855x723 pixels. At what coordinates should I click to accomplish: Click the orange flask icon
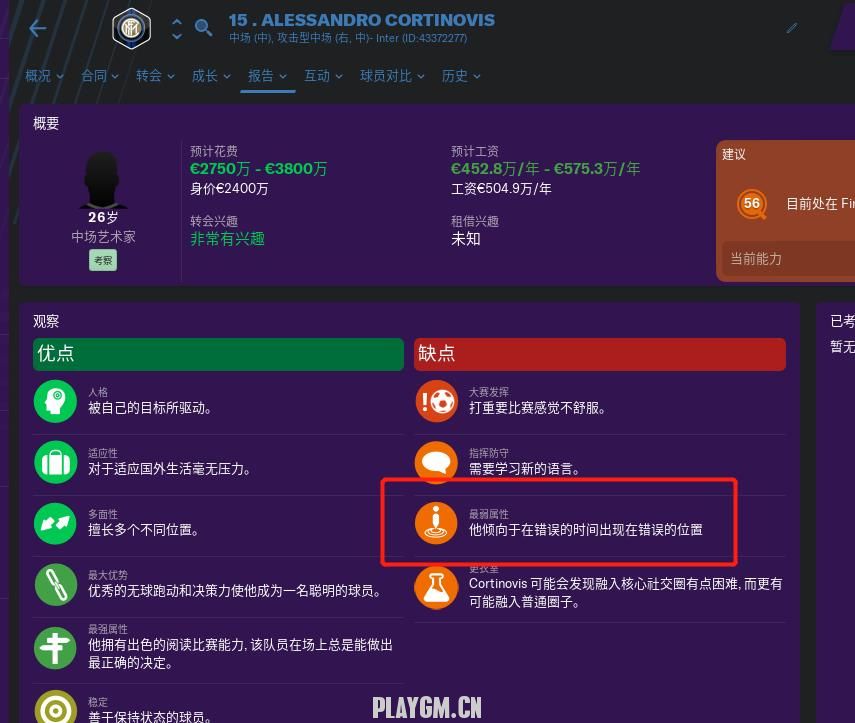click(x=436, y=588)
